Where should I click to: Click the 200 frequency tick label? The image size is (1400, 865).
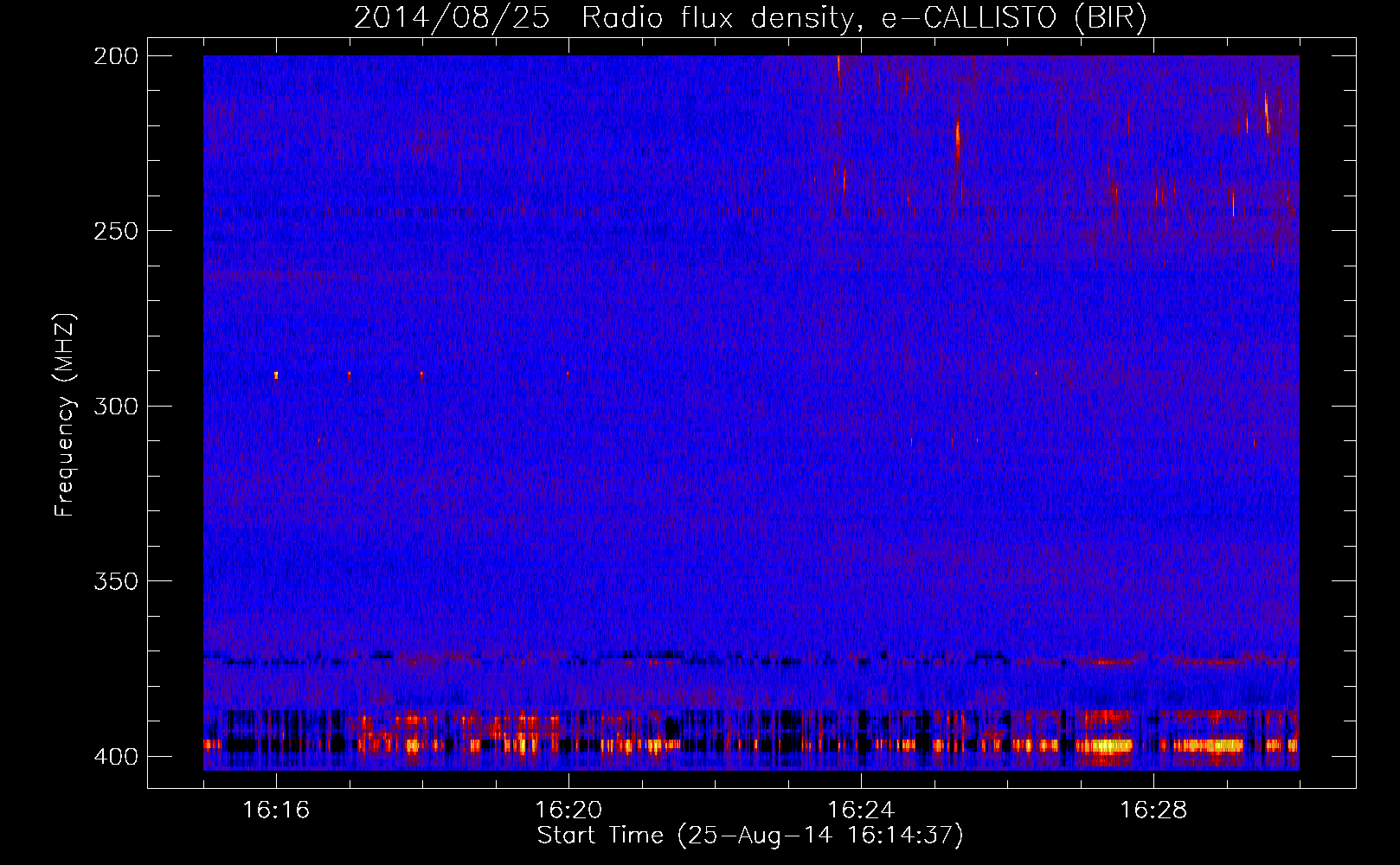point(116,56)
